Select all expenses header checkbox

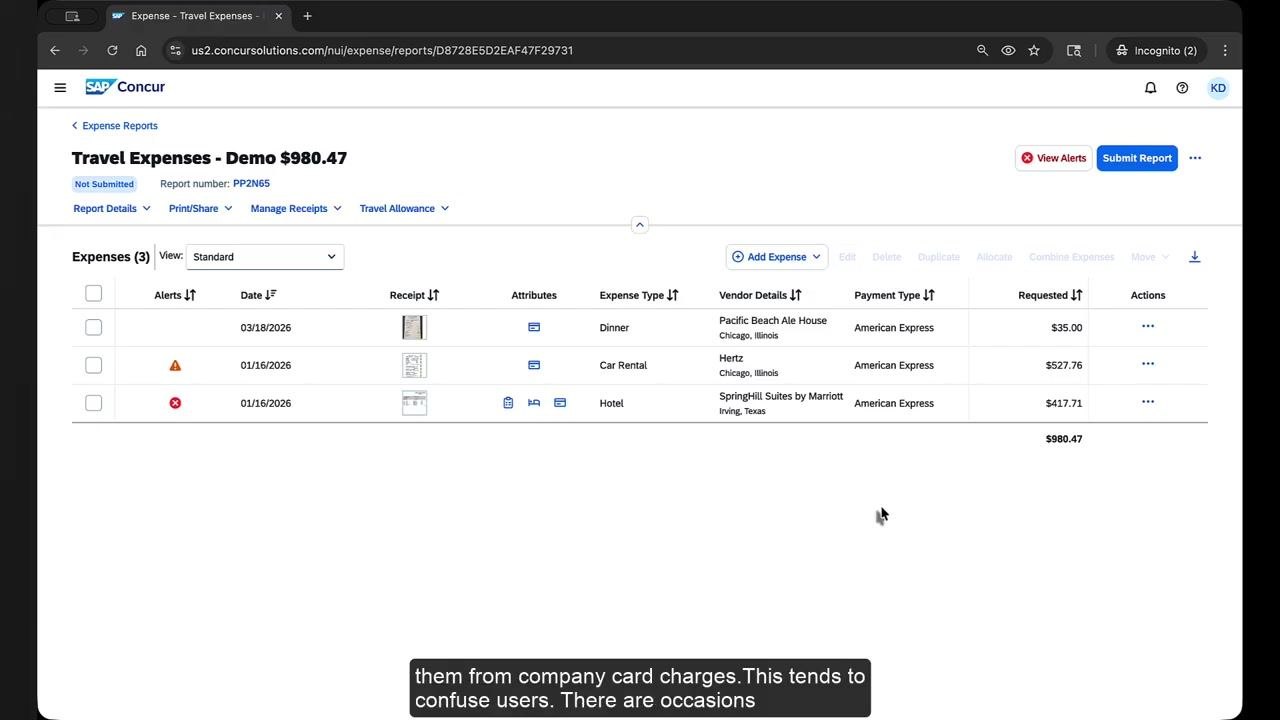click(93, 293)
